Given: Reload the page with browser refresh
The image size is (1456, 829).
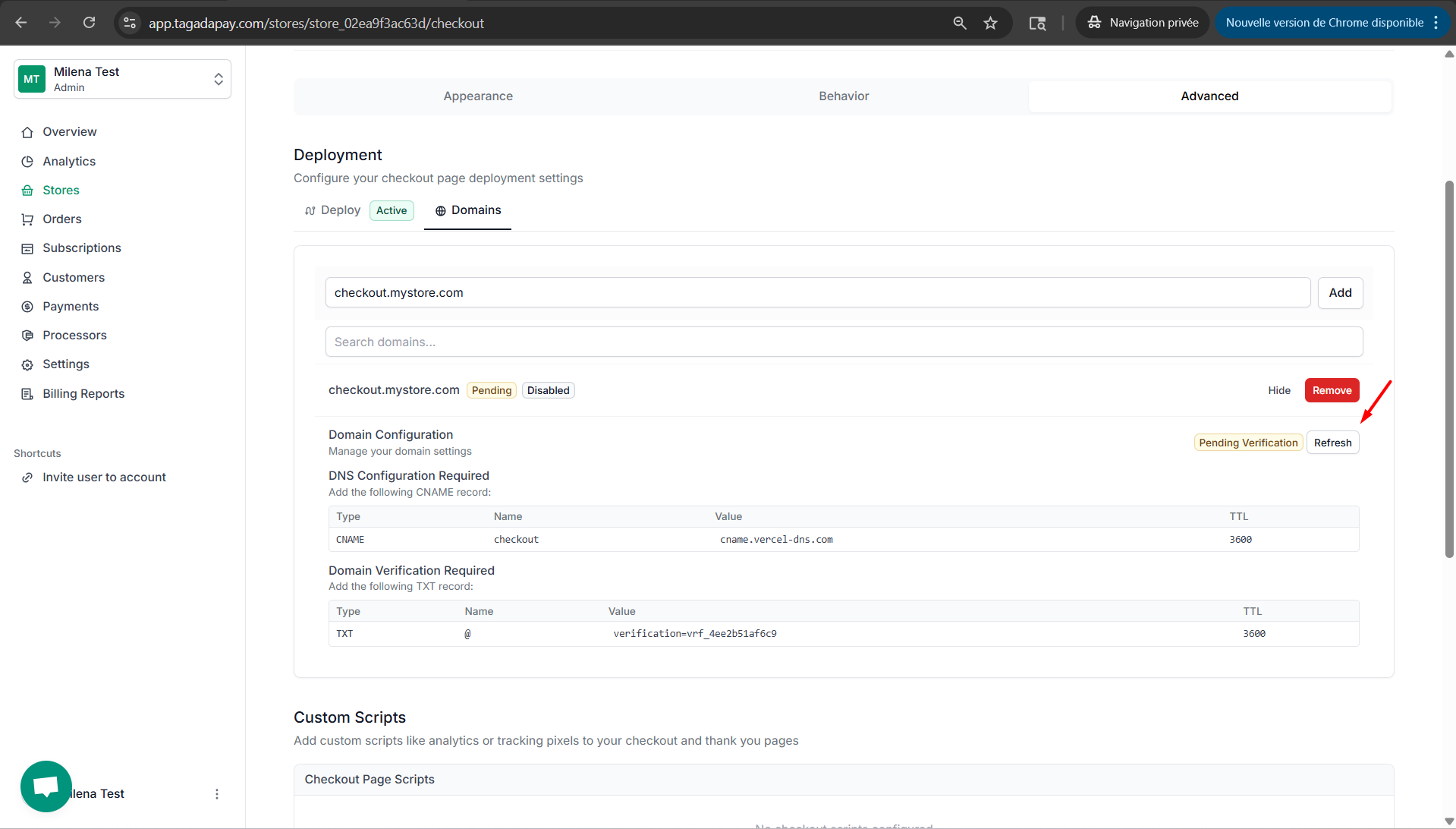Looking at the screenshot, I should (90, 23).
